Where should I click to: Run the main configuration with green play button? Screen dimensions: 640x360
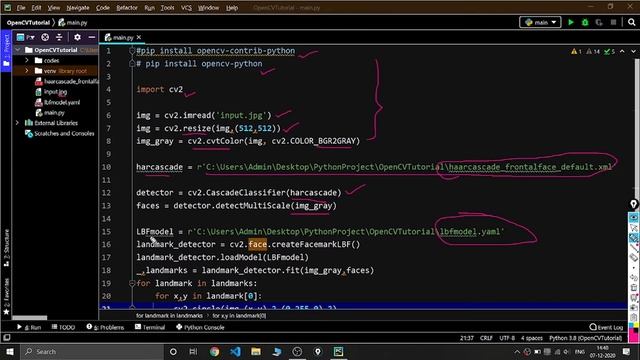(571, 22)
